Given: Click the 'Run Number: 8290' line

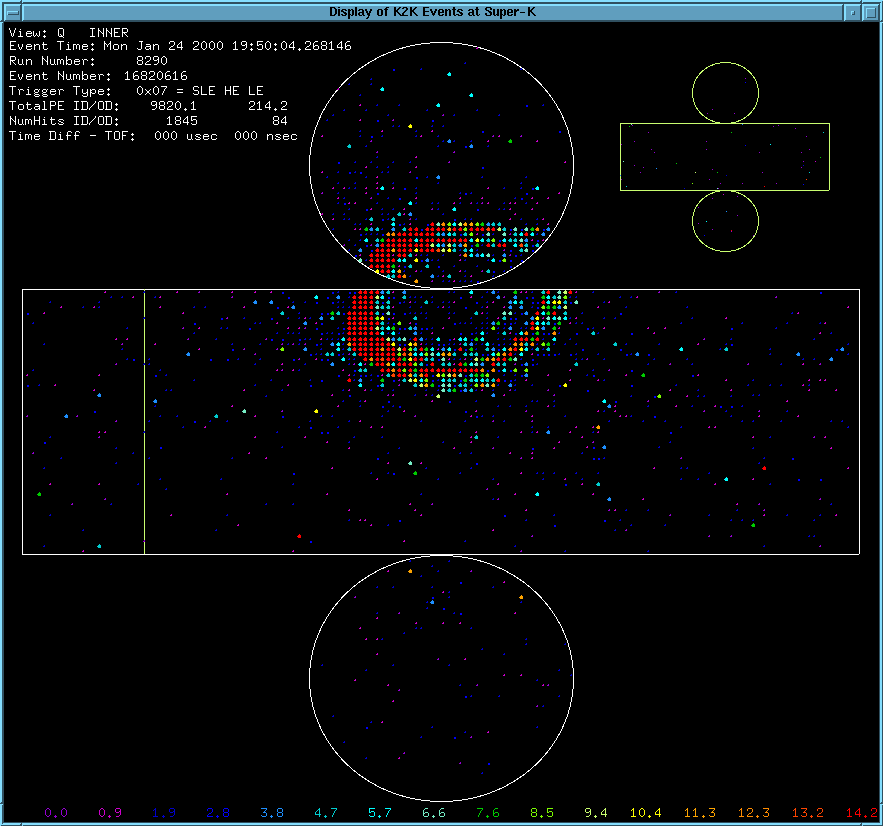Looking at the screenshot, I should point(88,61).
